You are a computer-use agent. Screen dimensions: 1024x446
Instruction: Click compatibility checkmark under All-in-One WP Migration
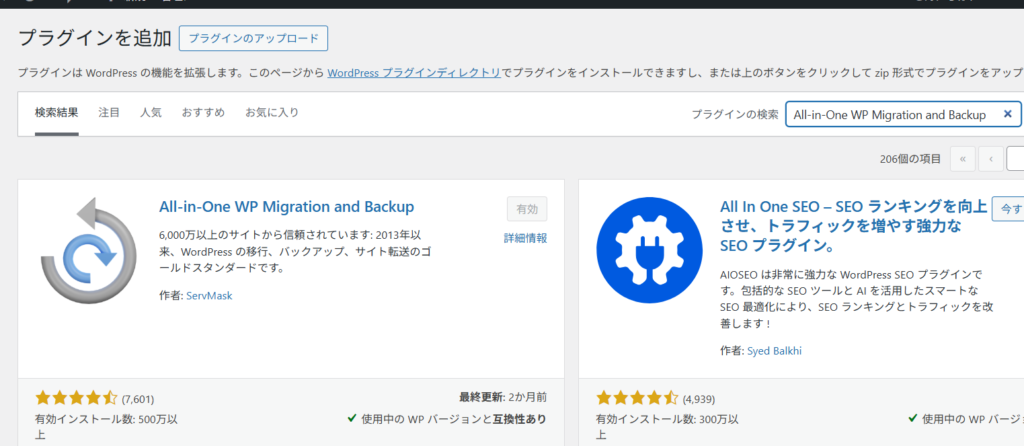point(352,418)
